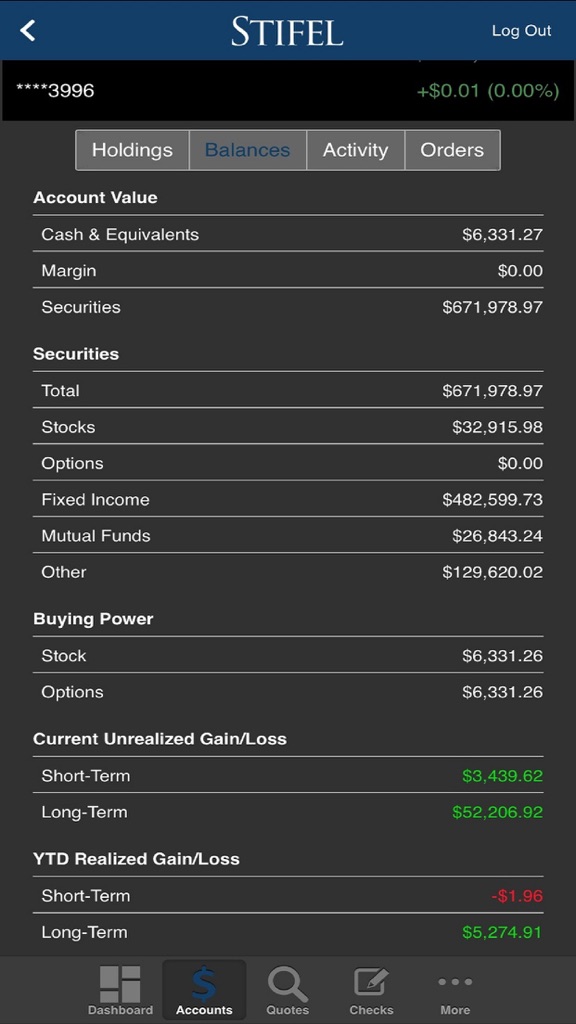The height and width of the screenshot is (1024, 576).
Task: Open the More dots icon
Action: [455, 982]
